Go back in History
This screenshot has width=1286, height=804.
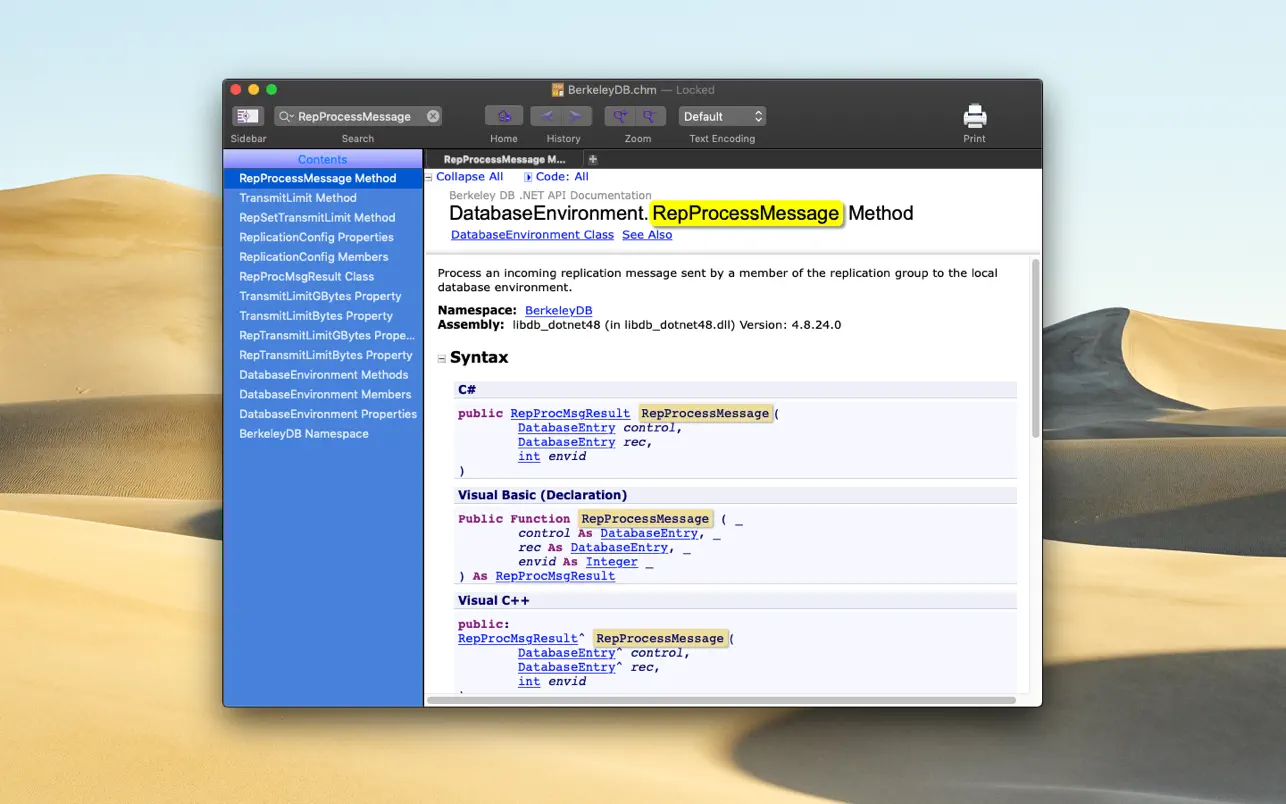click(x=546, y=116)
